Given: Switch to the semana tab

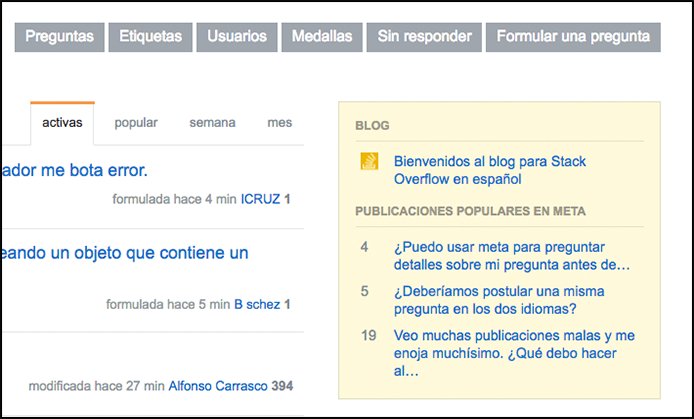Looking at the screenshot, I should coord(212,123).
